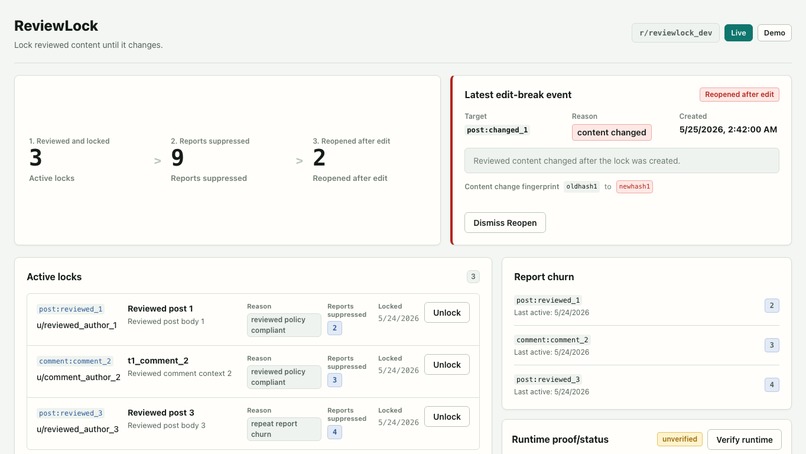Open comment:comment_2 tag in Active locks

tap(75, 361)
